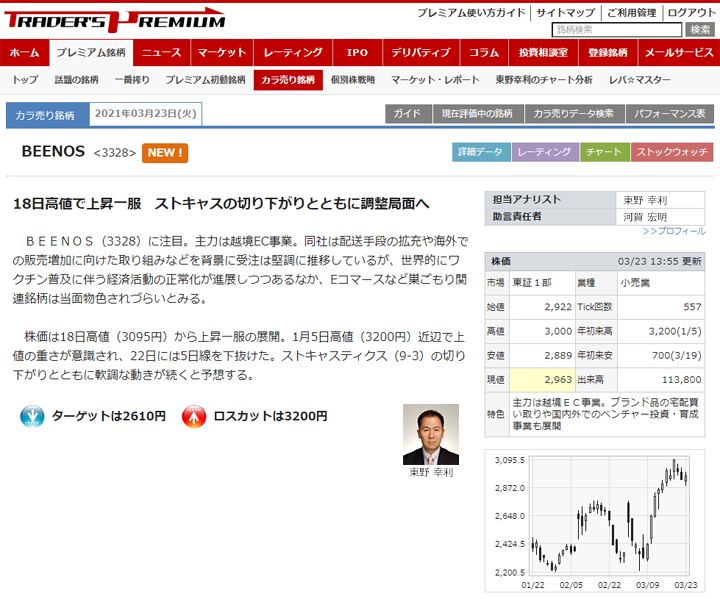
Task: Open the メールサービス tab
Action: pos(679,53)
